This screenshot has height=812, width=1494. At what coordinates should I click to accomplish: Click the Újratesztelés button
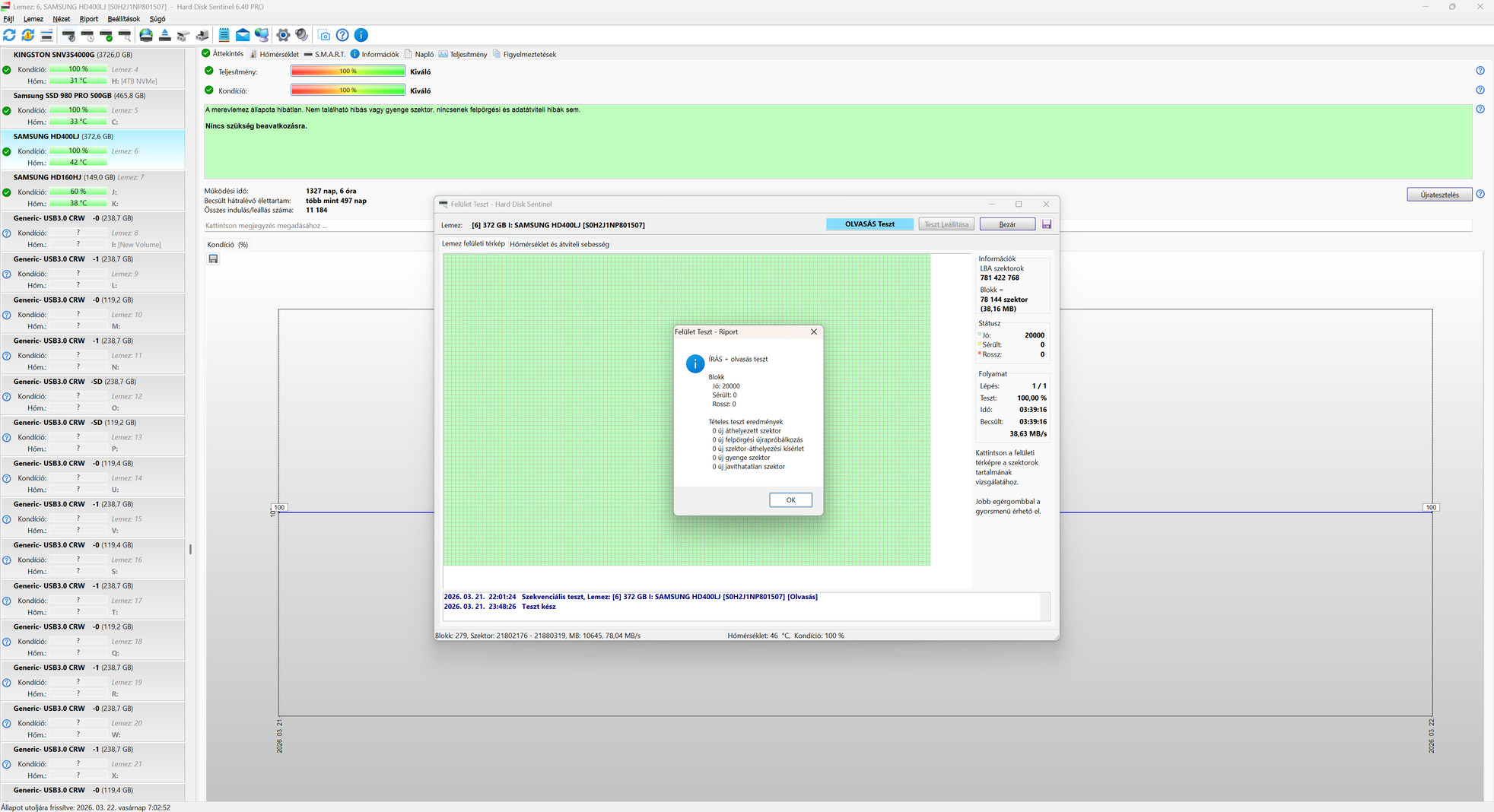[x=1439, y=195]
